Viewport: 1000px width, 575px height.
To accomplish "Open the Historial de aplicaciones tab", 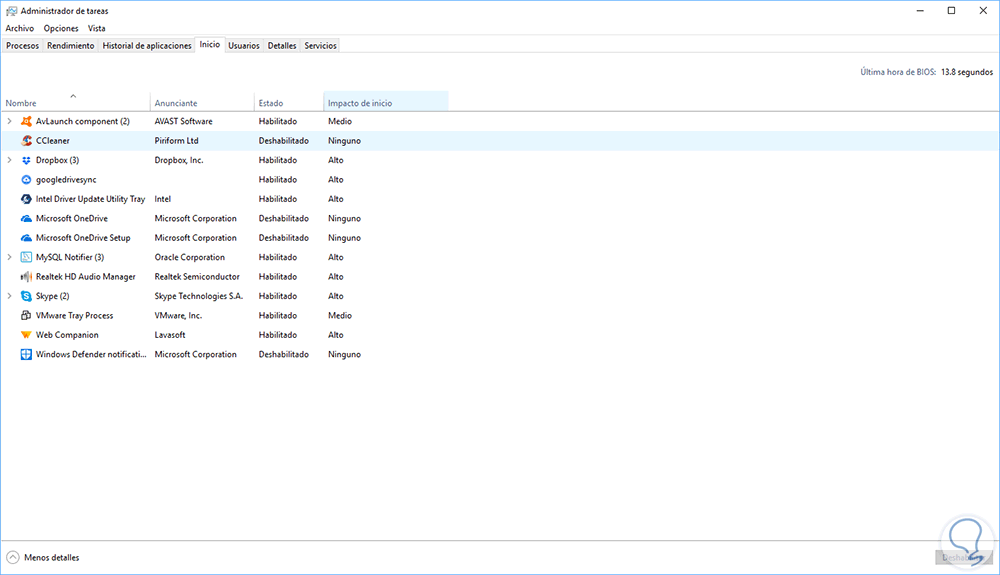I will [147, 46].
